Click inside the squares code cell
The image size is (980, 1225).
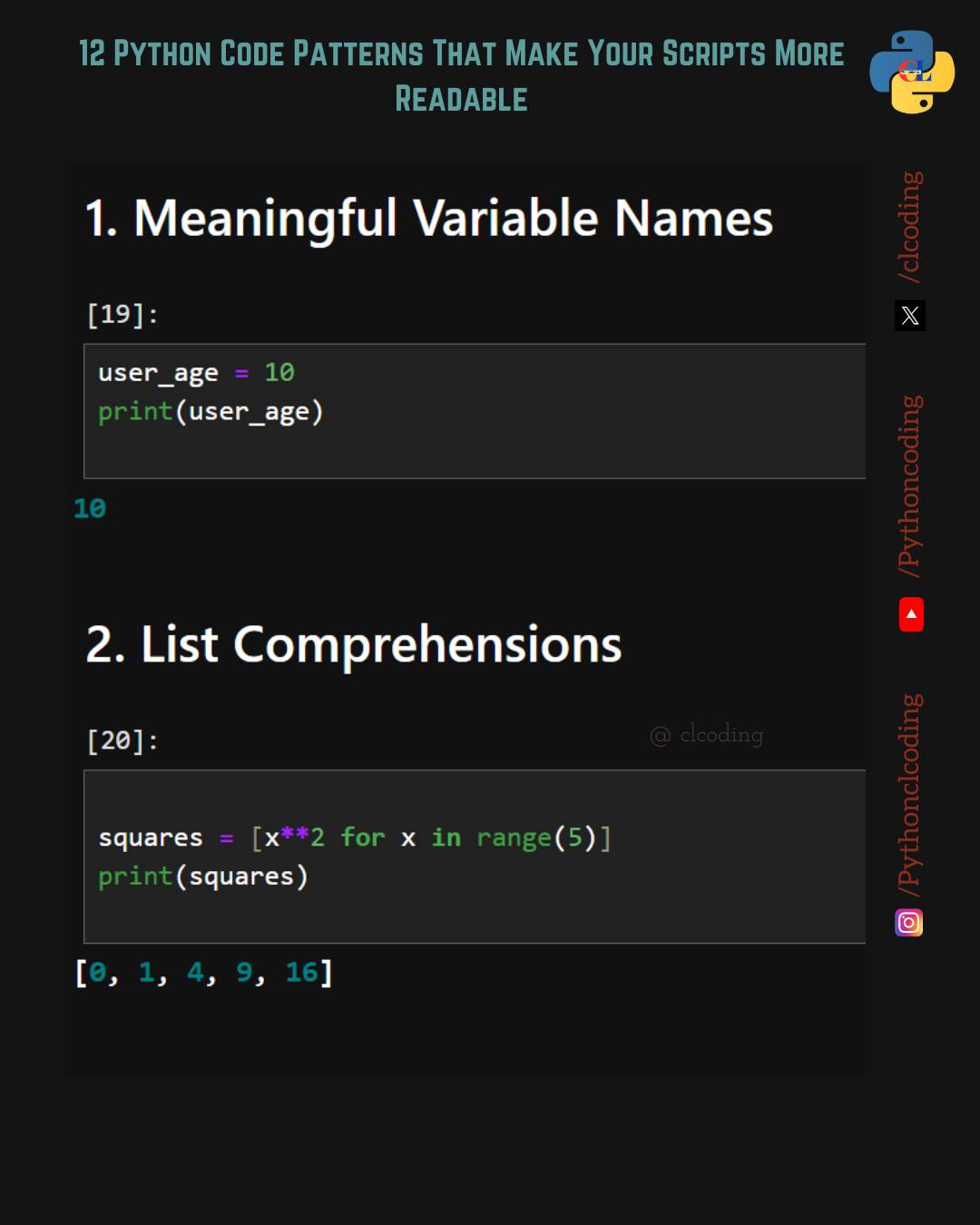[x=475, y=857]
